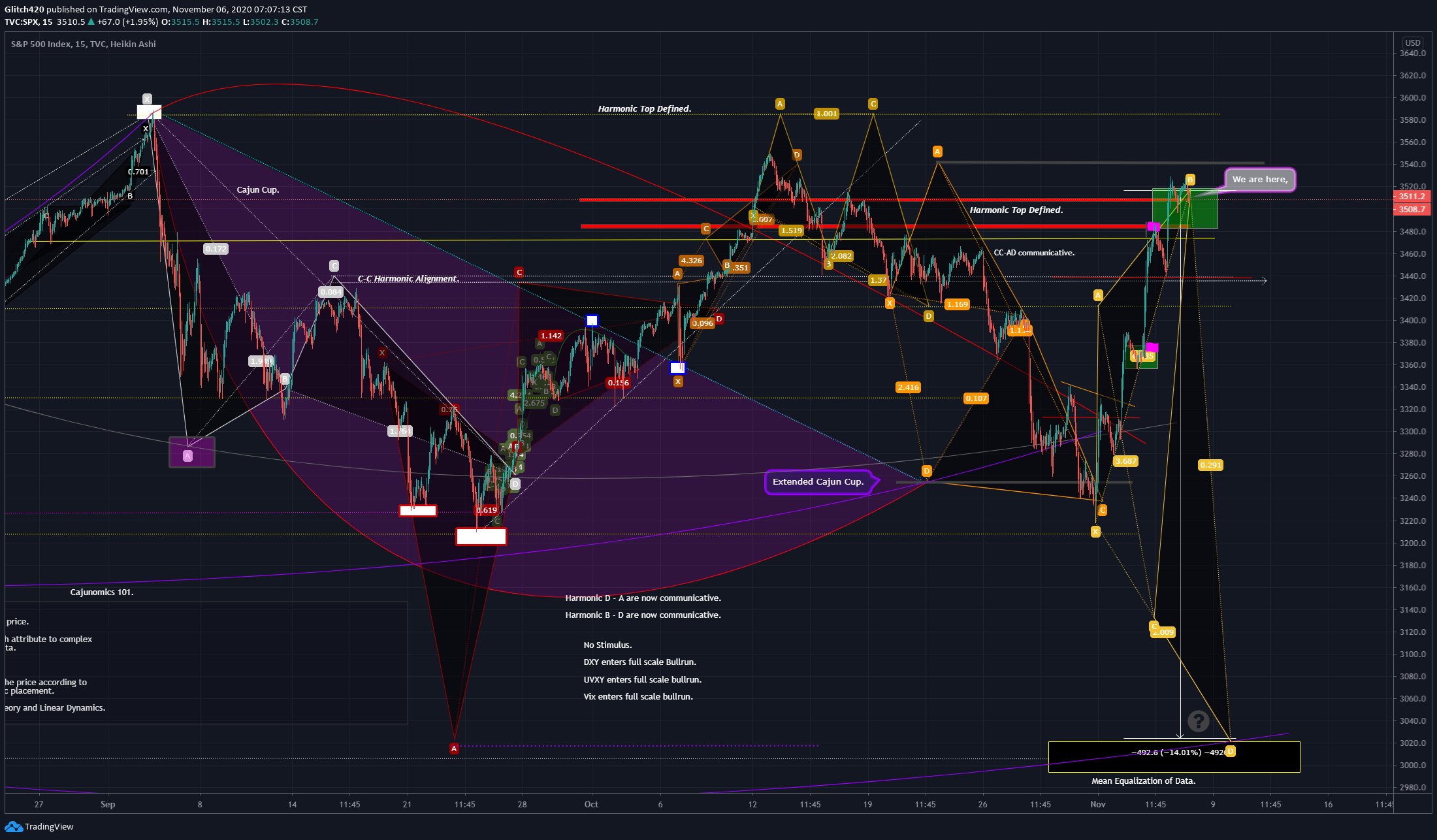Select the 0.107 ratio label
Image resolution: width=1437 pixels, height=840 pixels.
coord(977,398)
